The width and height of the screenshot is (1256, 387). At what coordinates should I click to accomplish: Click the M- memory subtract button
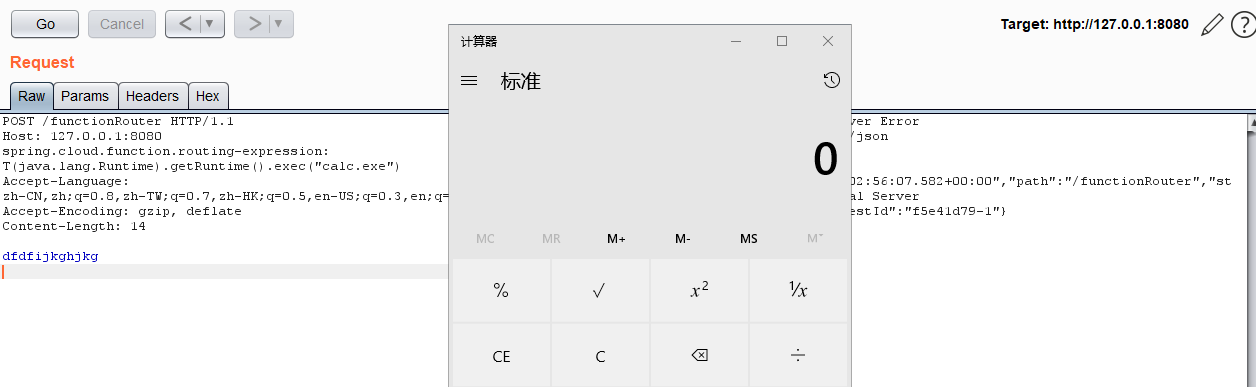coord(683,239)
